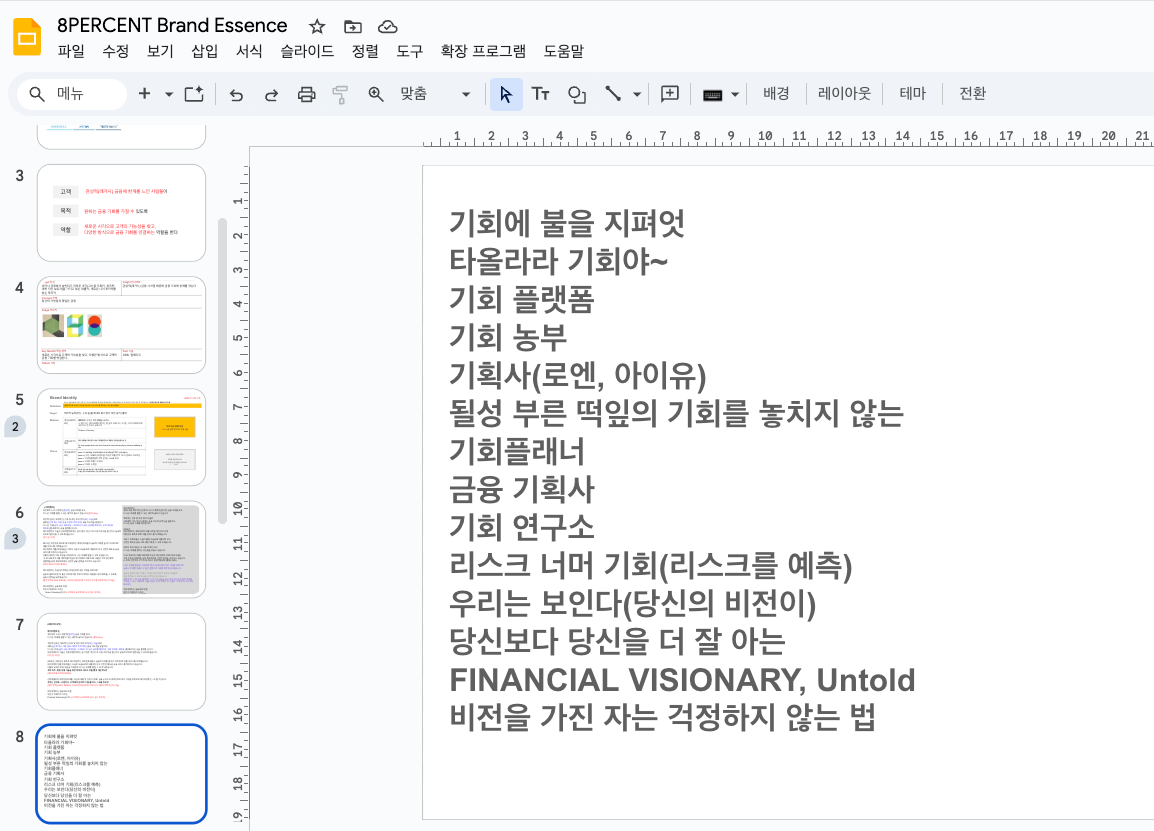Click the 메뉴 search field

click(71, 94)
